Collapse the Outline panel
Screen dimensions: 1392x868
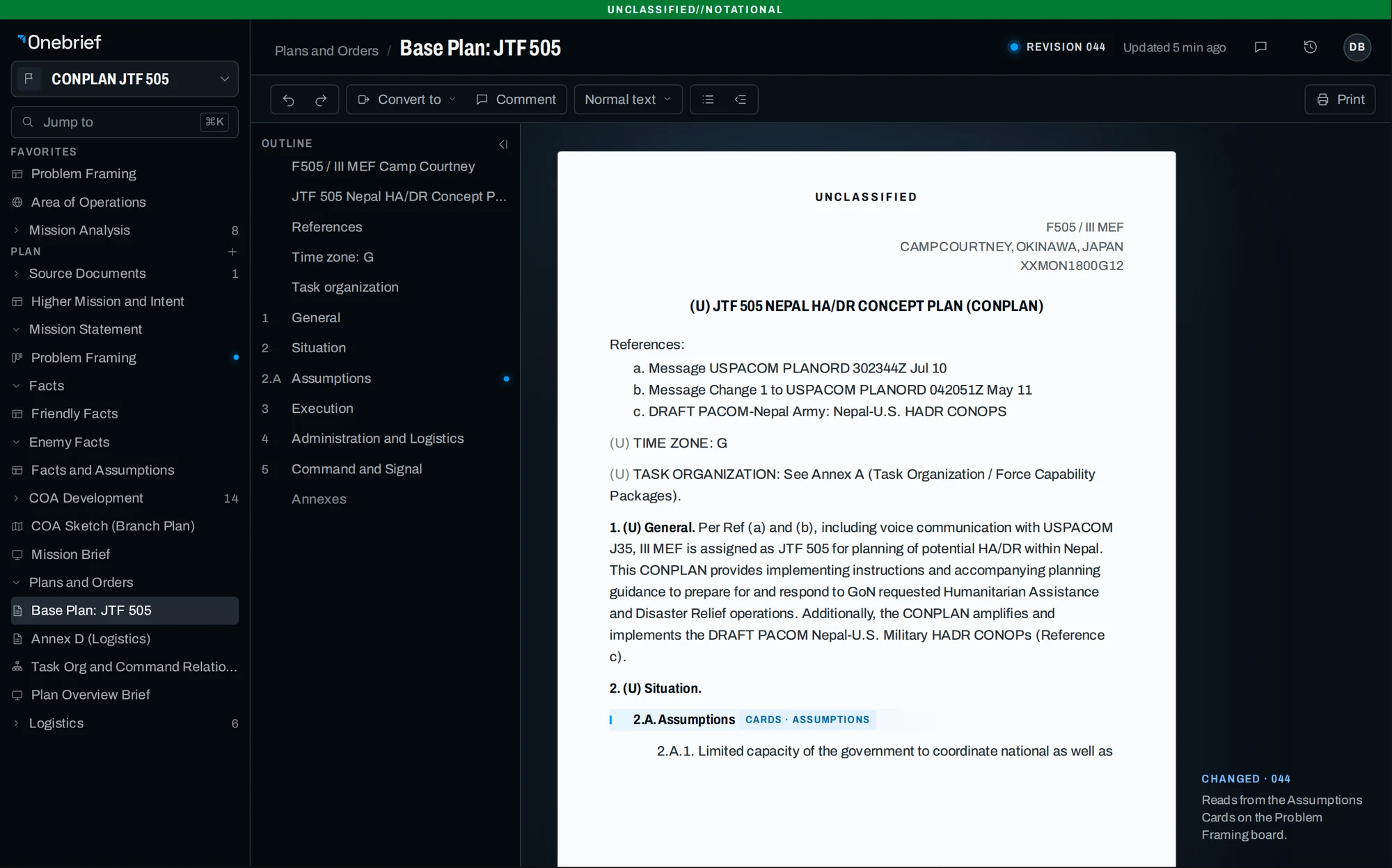(503, 144)
